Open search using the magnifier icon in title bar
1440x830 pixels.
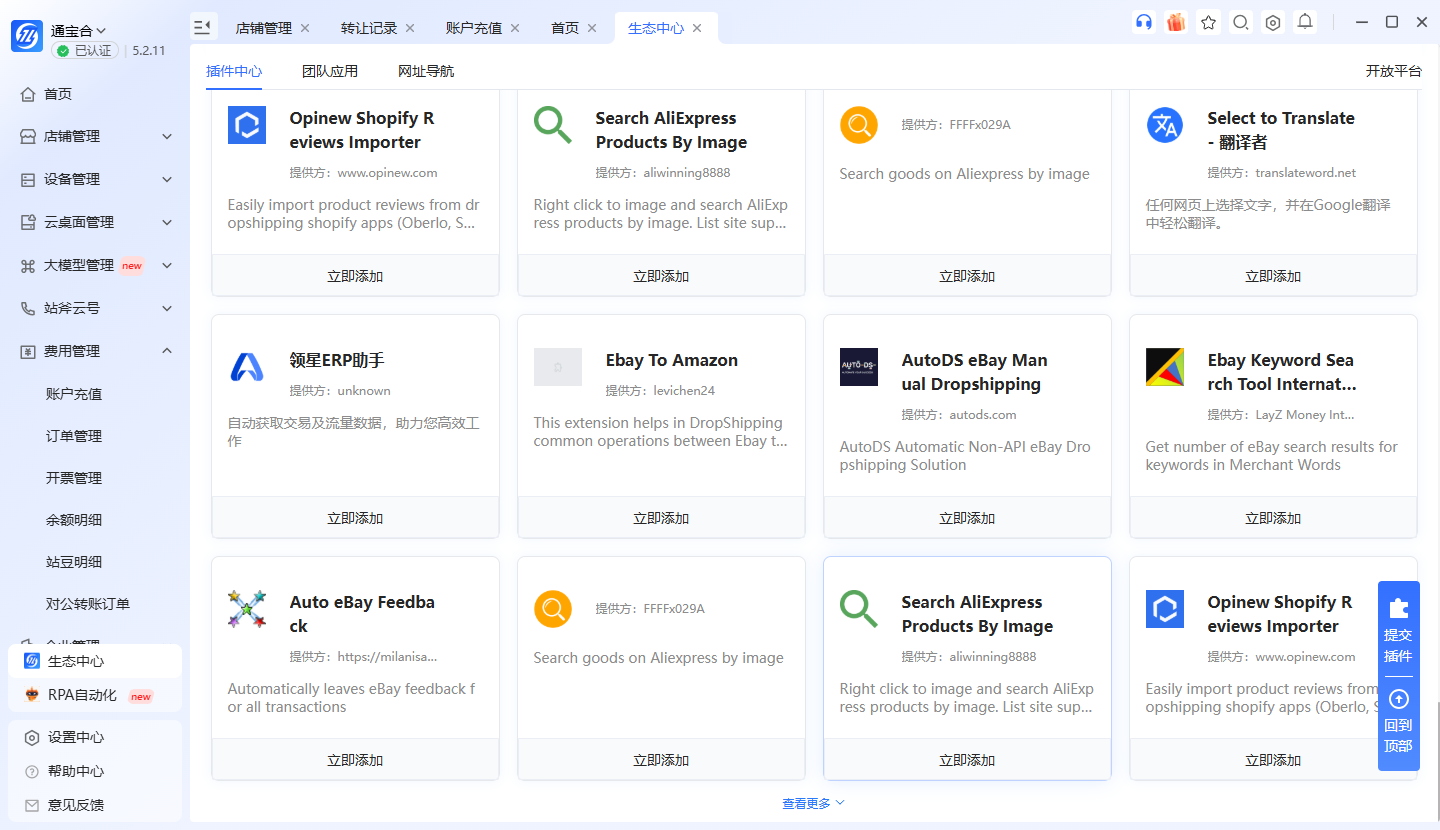point(1241,22)
